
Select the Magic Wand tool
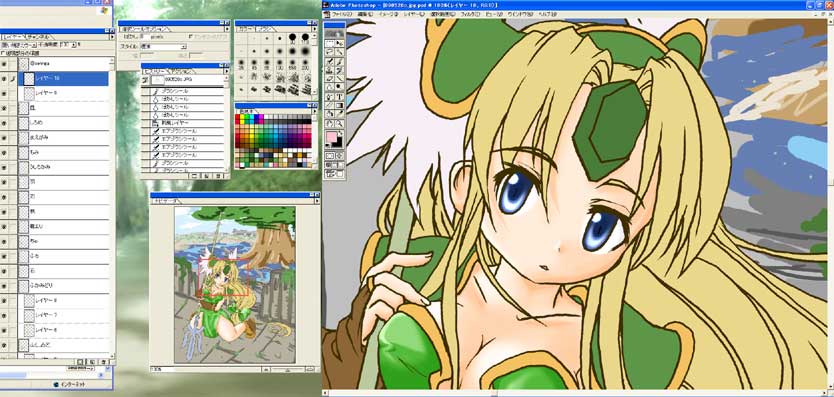click(x=340, y=51)
